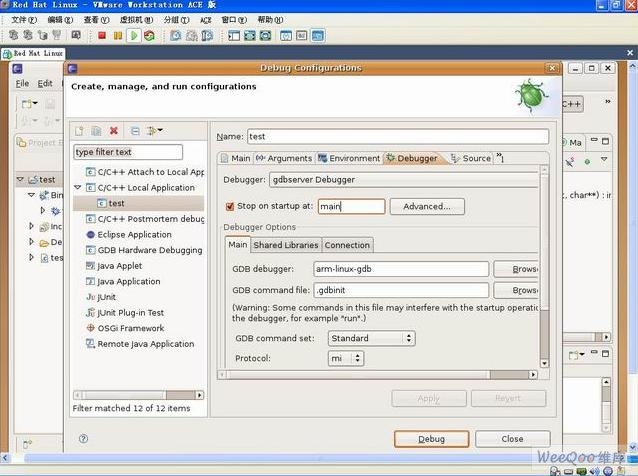Image resolution: width=638 pixels, height=476 pixels.
Task: Collapse test project in Project Explorer
Action: pyautogui.click(x=20, y=179)
